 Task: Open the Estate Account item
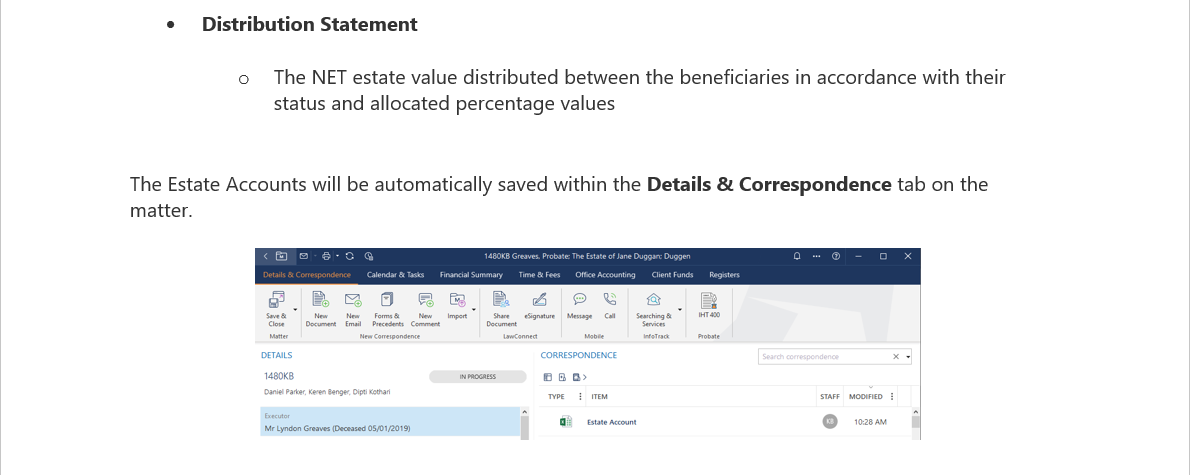click(611, 422)
